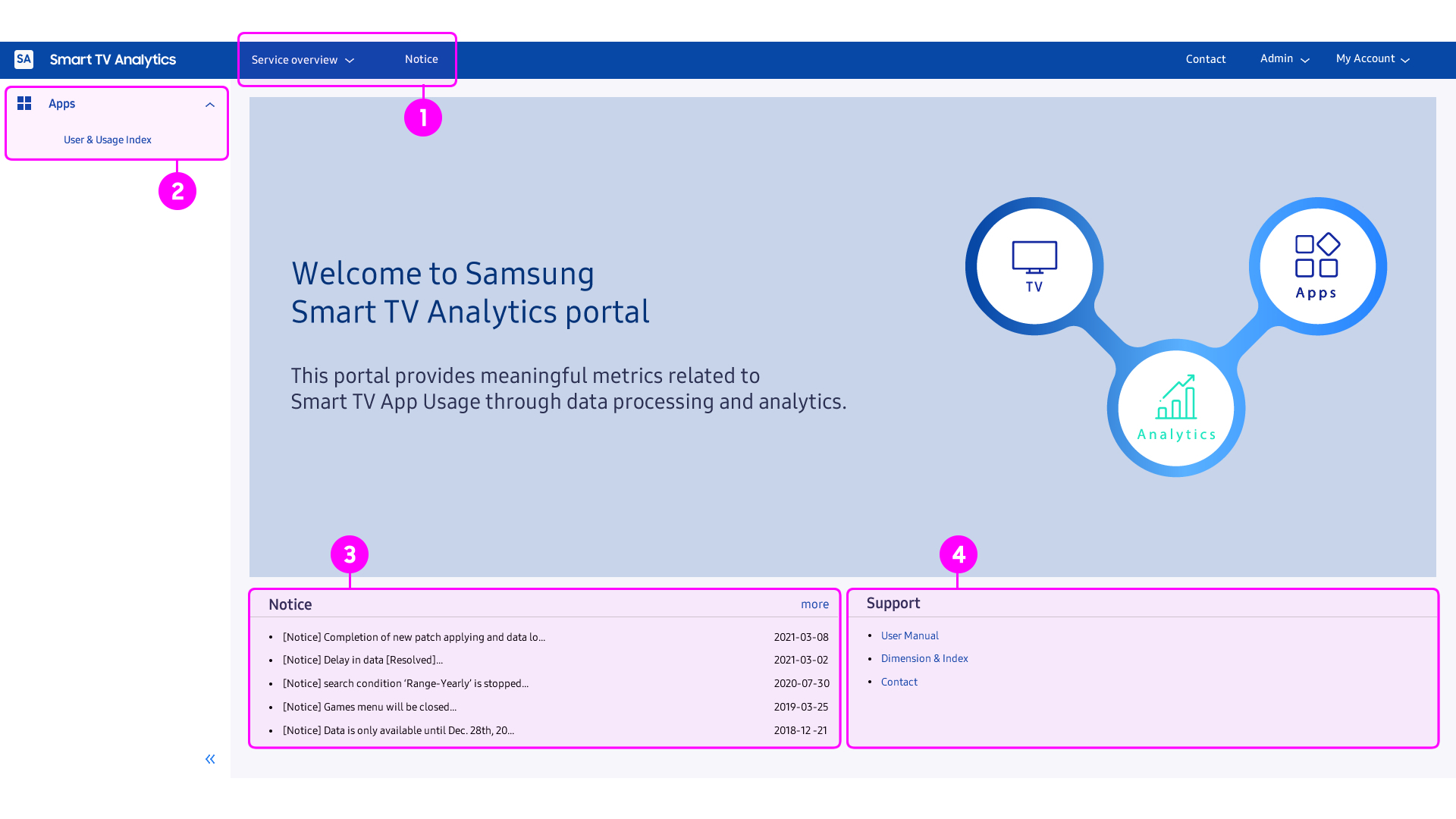Click the Apps grid/dashboard icon
1456x819 pixels.
point(24,103)
